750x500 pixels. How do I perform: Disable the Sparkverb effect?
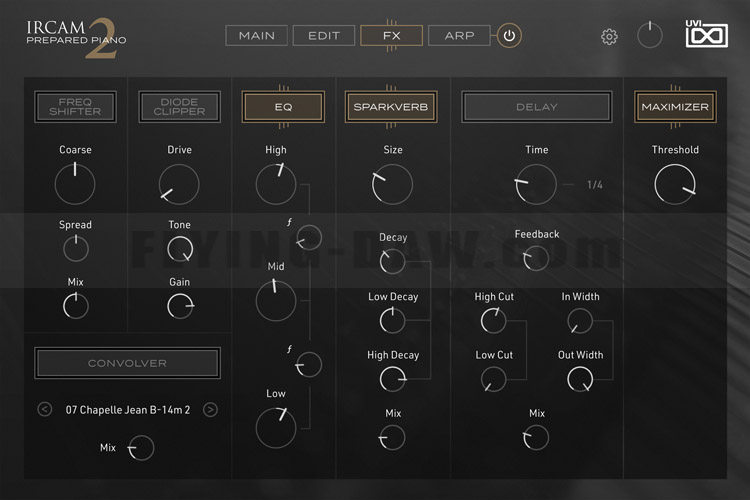391,107
